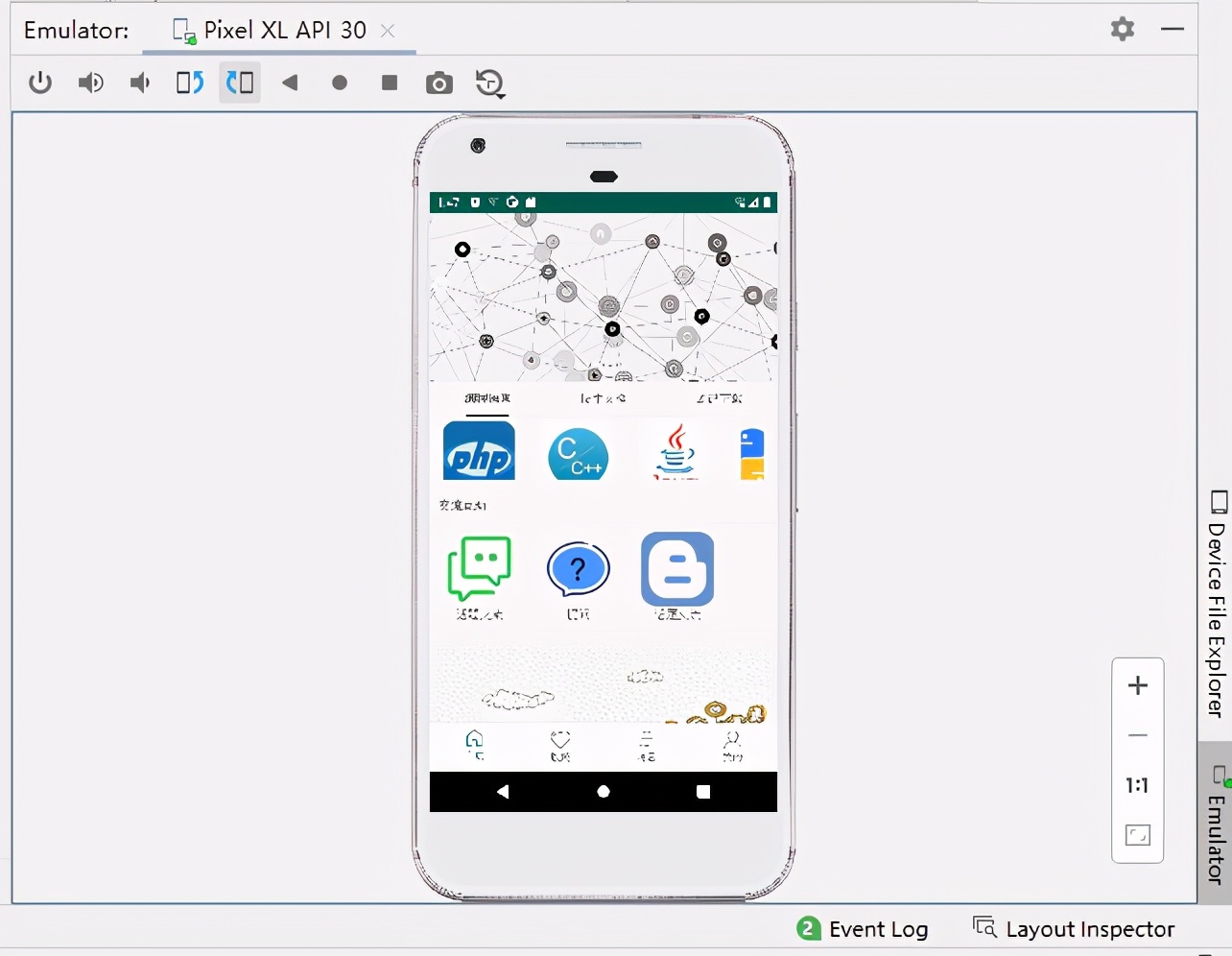Select the Java course icon
The width and height of the screenshot is (1232, 956).
coord(675,451)
